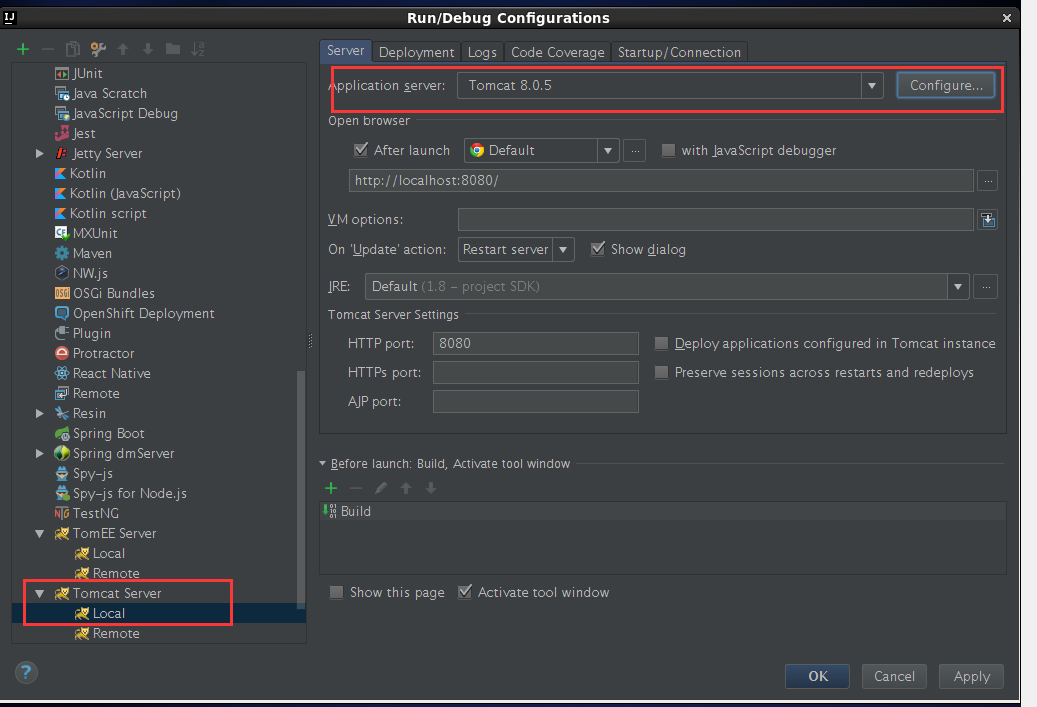The height and width of the screenshot is (707, 1037).
Task: Enable Preserve sessions across restarts and redeploys
Action: (x=661, y=372)
